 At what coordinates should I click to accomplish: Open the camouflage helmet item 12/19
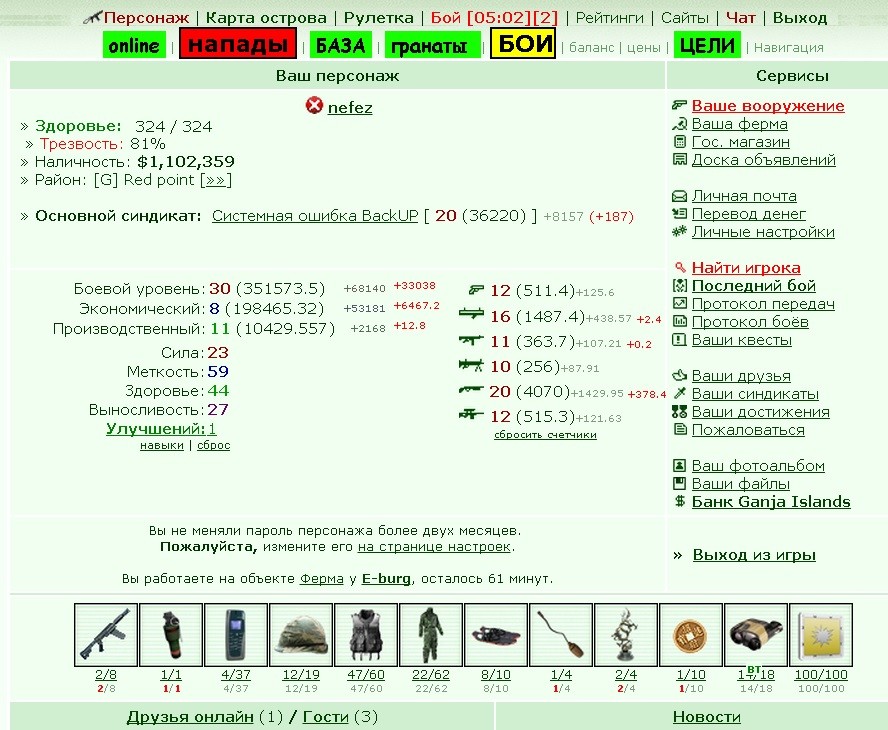click(x=301, y=634)
